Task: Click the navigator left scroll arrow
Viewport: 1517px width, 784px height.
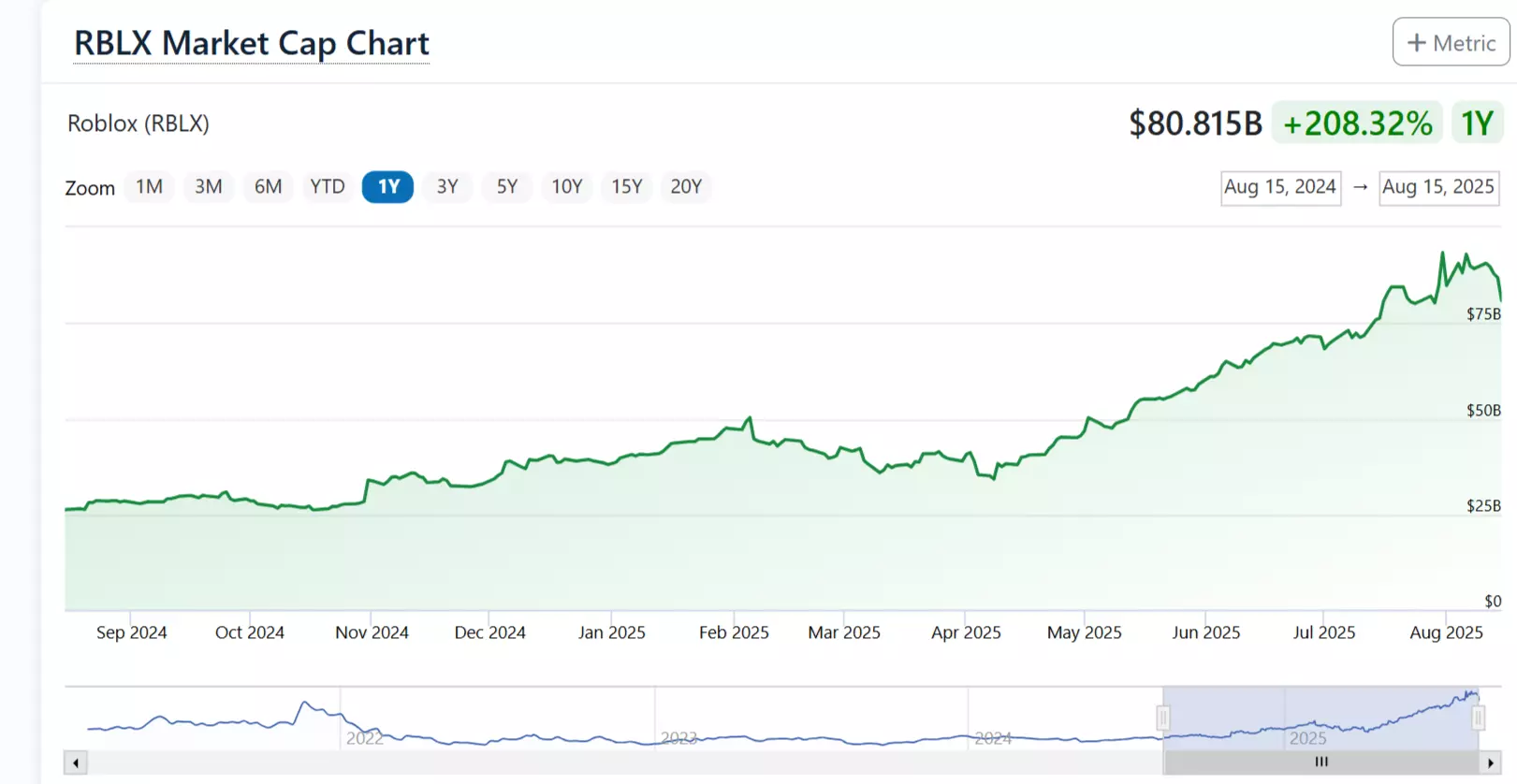Action: pyautogui.click(x=76, y=762)
